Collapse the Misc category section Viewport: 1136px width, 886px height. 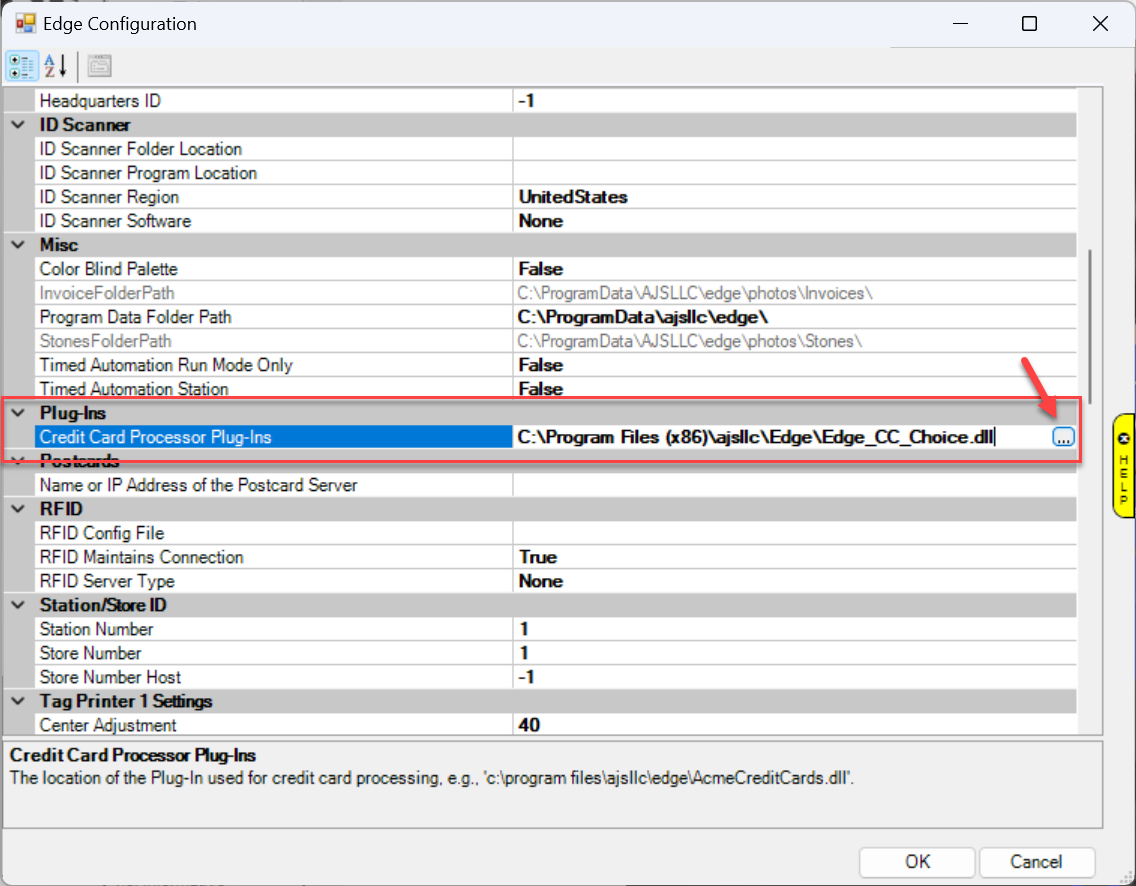(x=18, y=245)
